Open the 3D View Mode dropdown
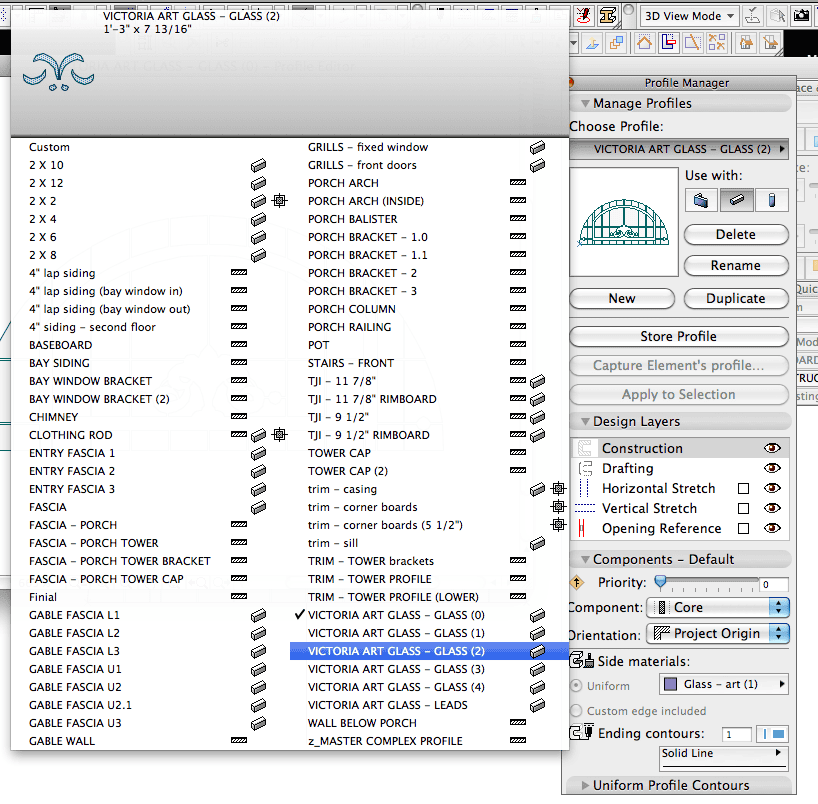Screen dimensions: 818x804 [689, 16]
